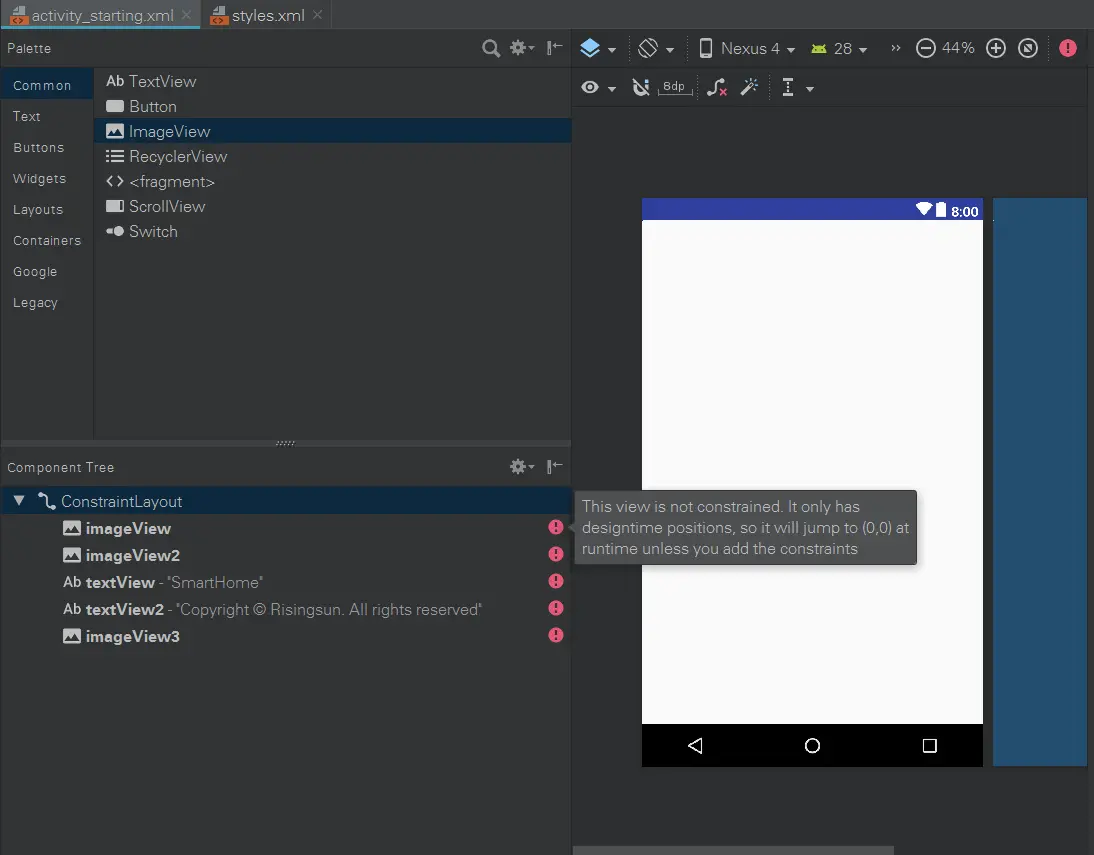Select RecyclerView in the palette
1094x855 pixels.
tap(333, 156)
